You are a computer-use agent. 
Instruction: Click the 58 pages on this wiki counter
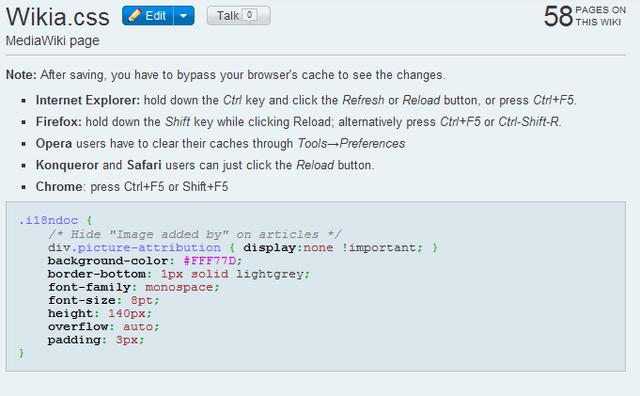coord(584,16)
